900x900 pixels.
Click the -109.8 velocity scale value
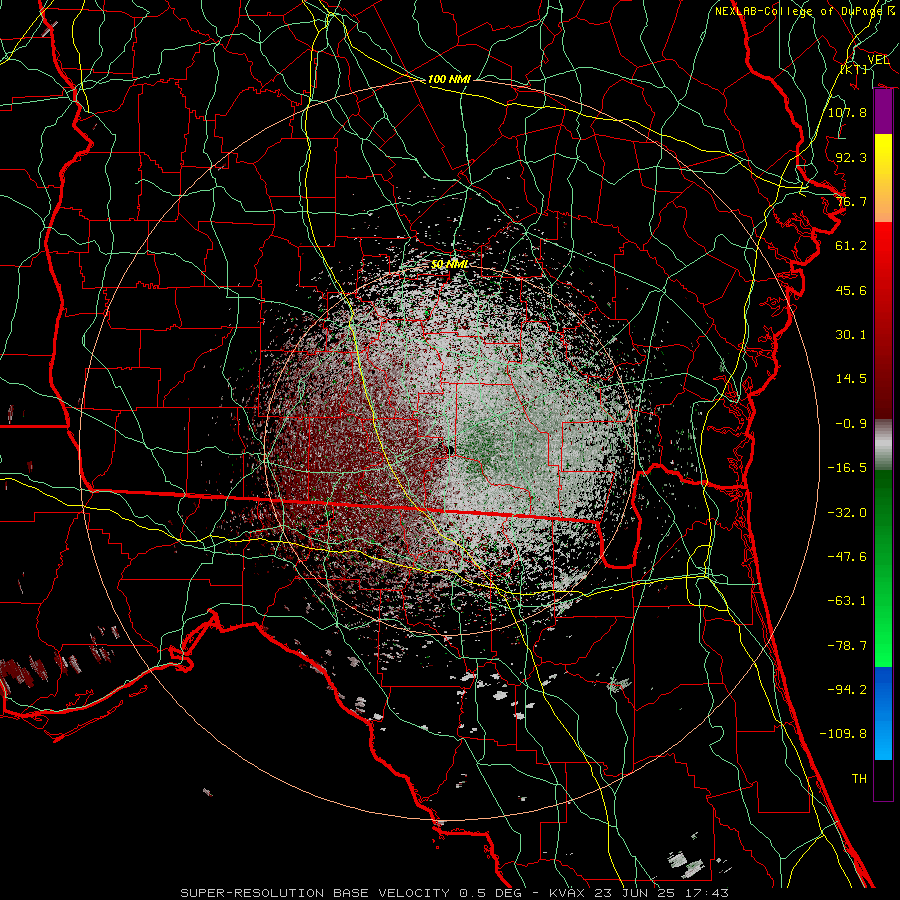coord(843,734)
